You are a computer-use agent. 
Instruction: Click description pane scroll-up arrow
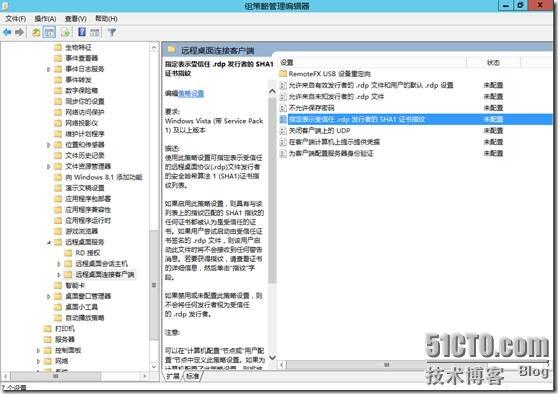pos(272,91)
